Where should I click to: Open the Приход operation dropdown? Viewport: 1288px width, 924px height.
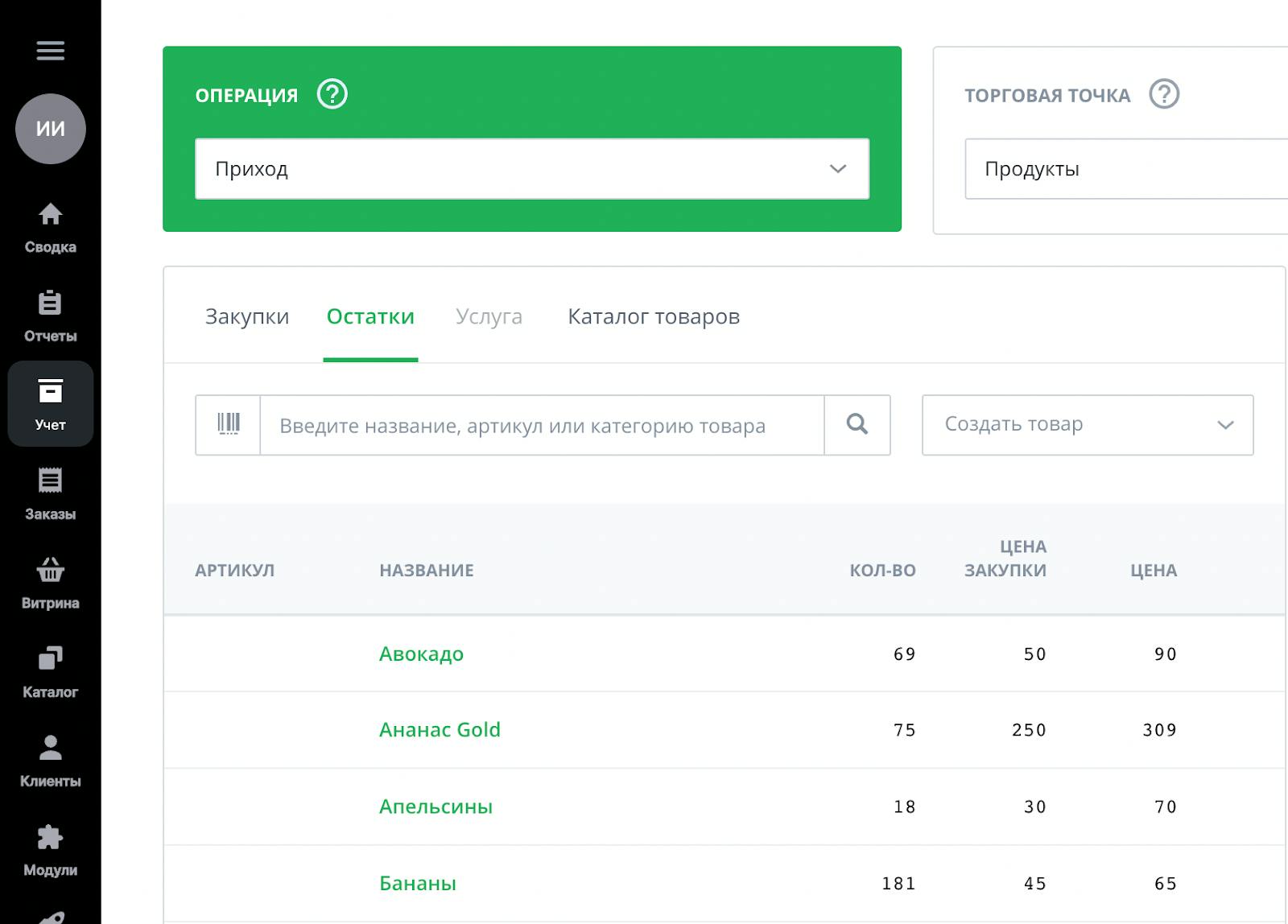point(532,169)
